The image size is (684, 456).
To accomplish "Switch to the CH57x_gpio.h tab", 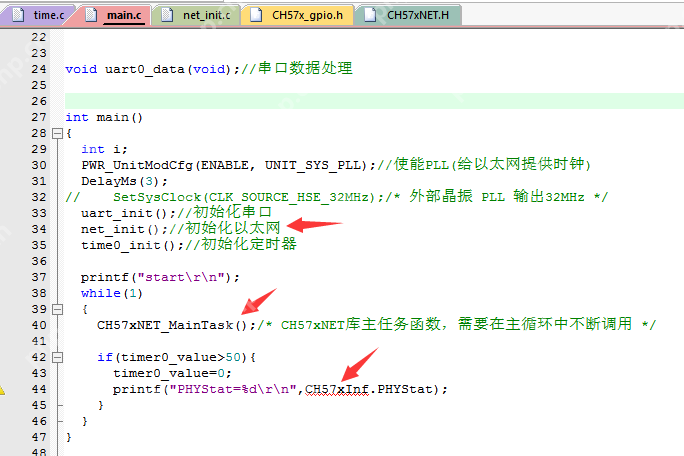I will tap(298, 15).
